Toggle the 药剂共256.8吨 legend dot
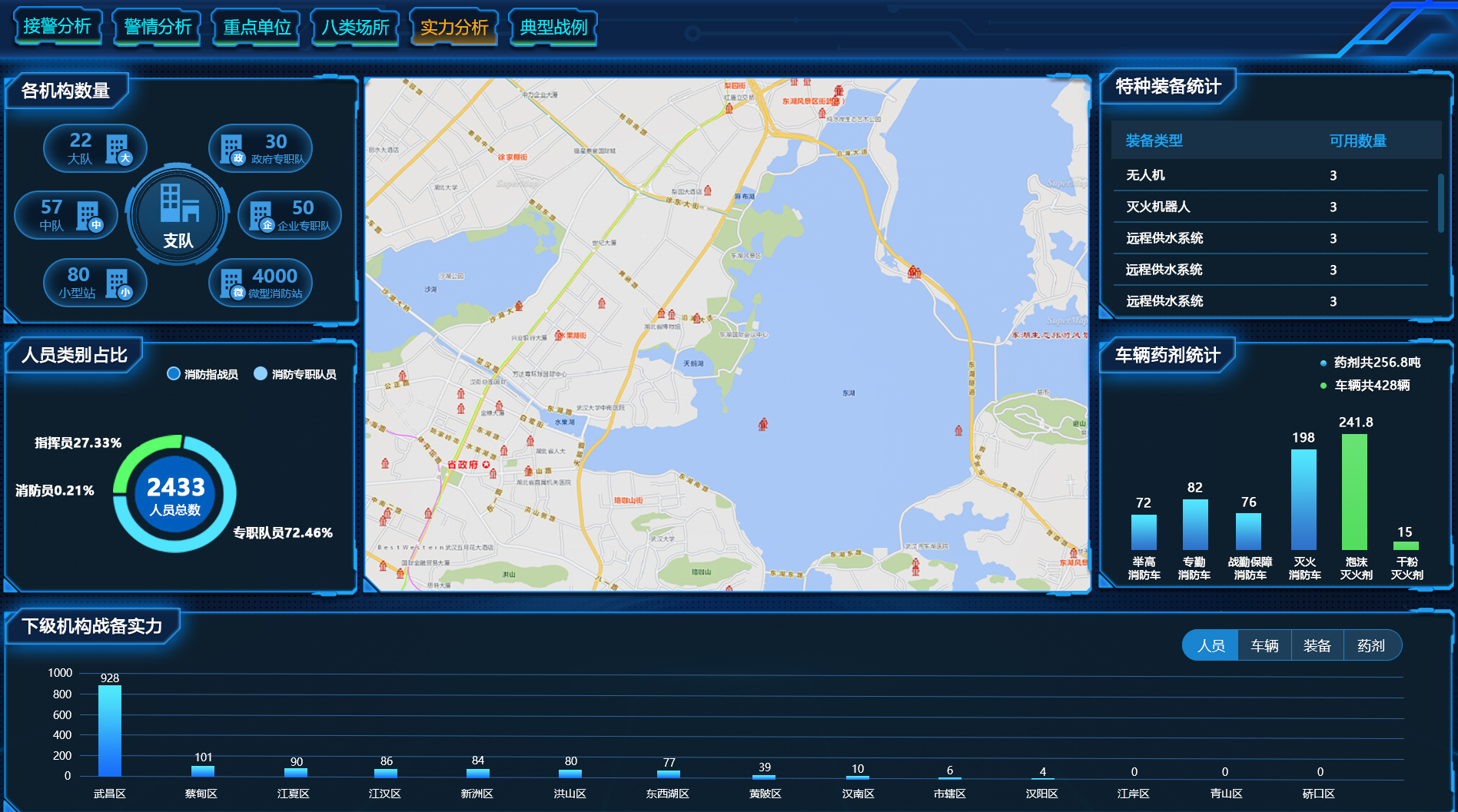1458x812 pixels. coord(1323,363)
